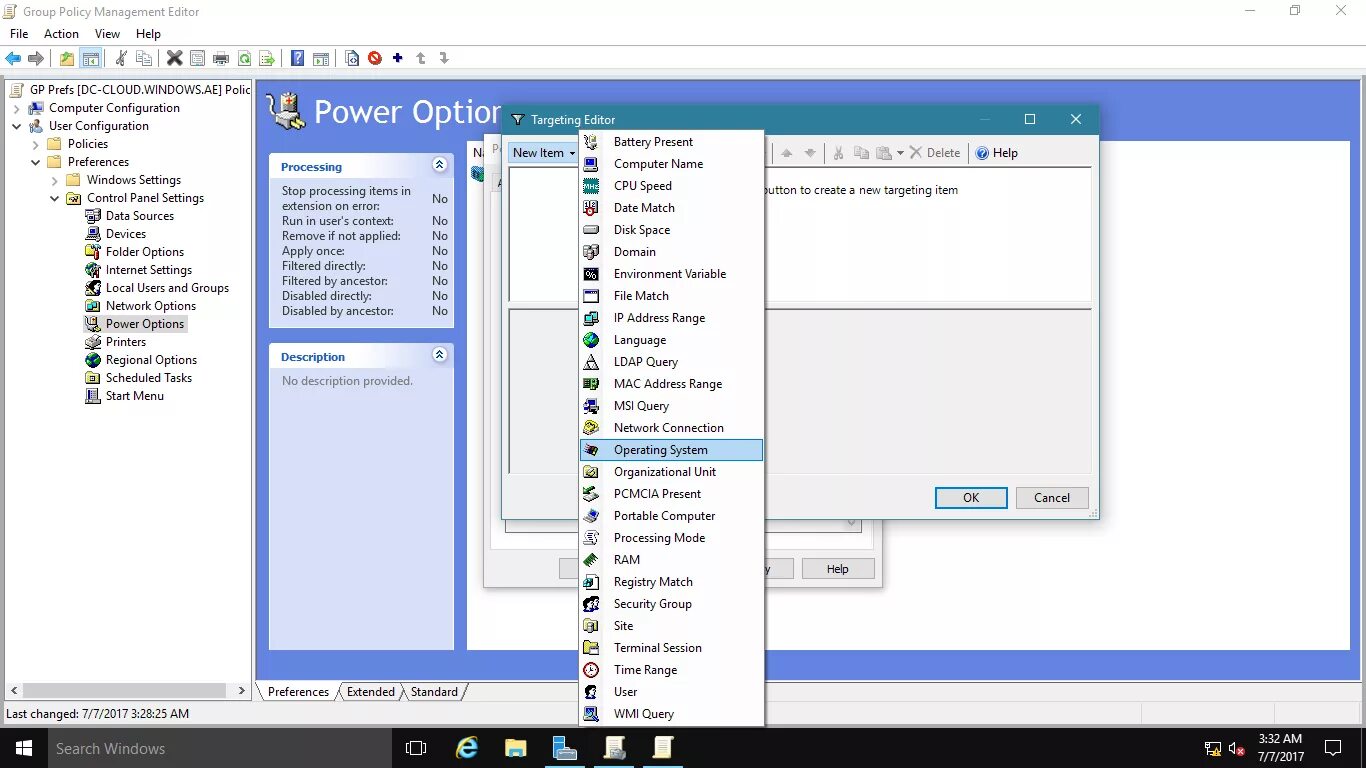Image resolution: width=1366 pixels, height=768 pixels.
Task: Refresh using the green arrow toolbar icon
Action: [244, 58]
